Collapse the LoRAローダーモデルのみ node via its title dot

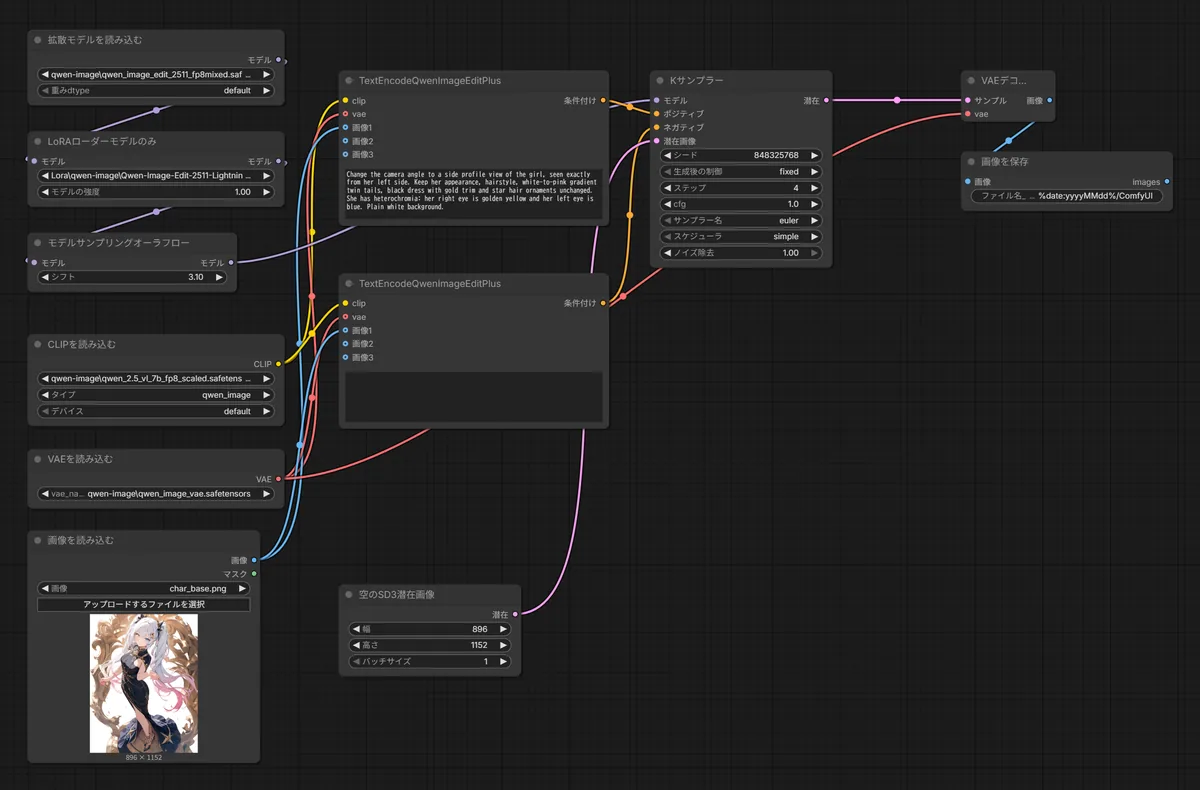38,141
